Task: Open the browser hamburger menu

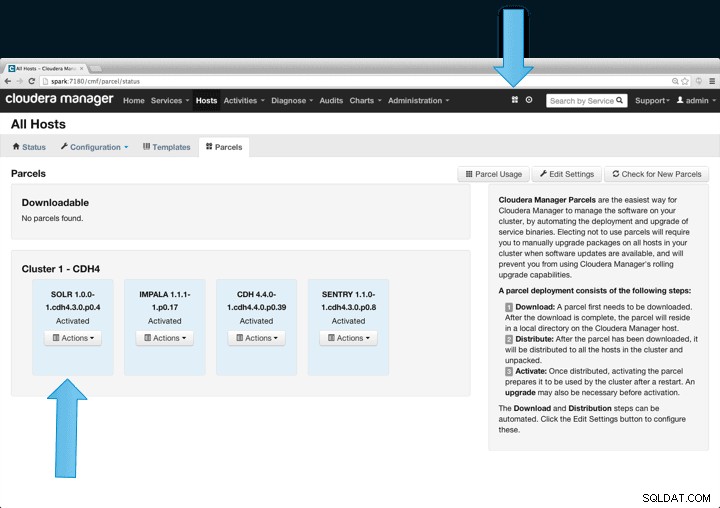Action: [x=712, y=81]
